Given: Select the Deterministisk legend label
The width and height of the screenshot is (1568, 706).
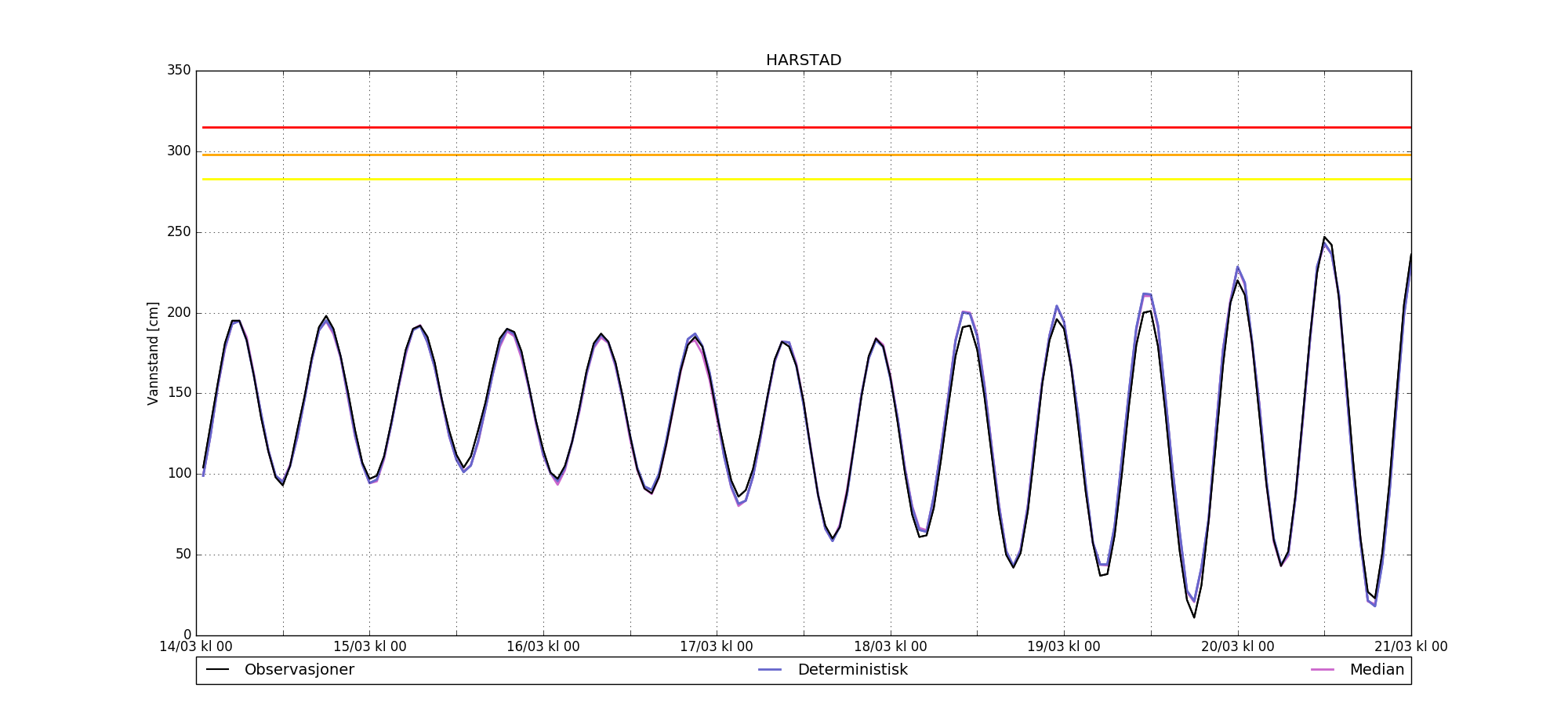Looking at the screenshot, I should point(852,670).
